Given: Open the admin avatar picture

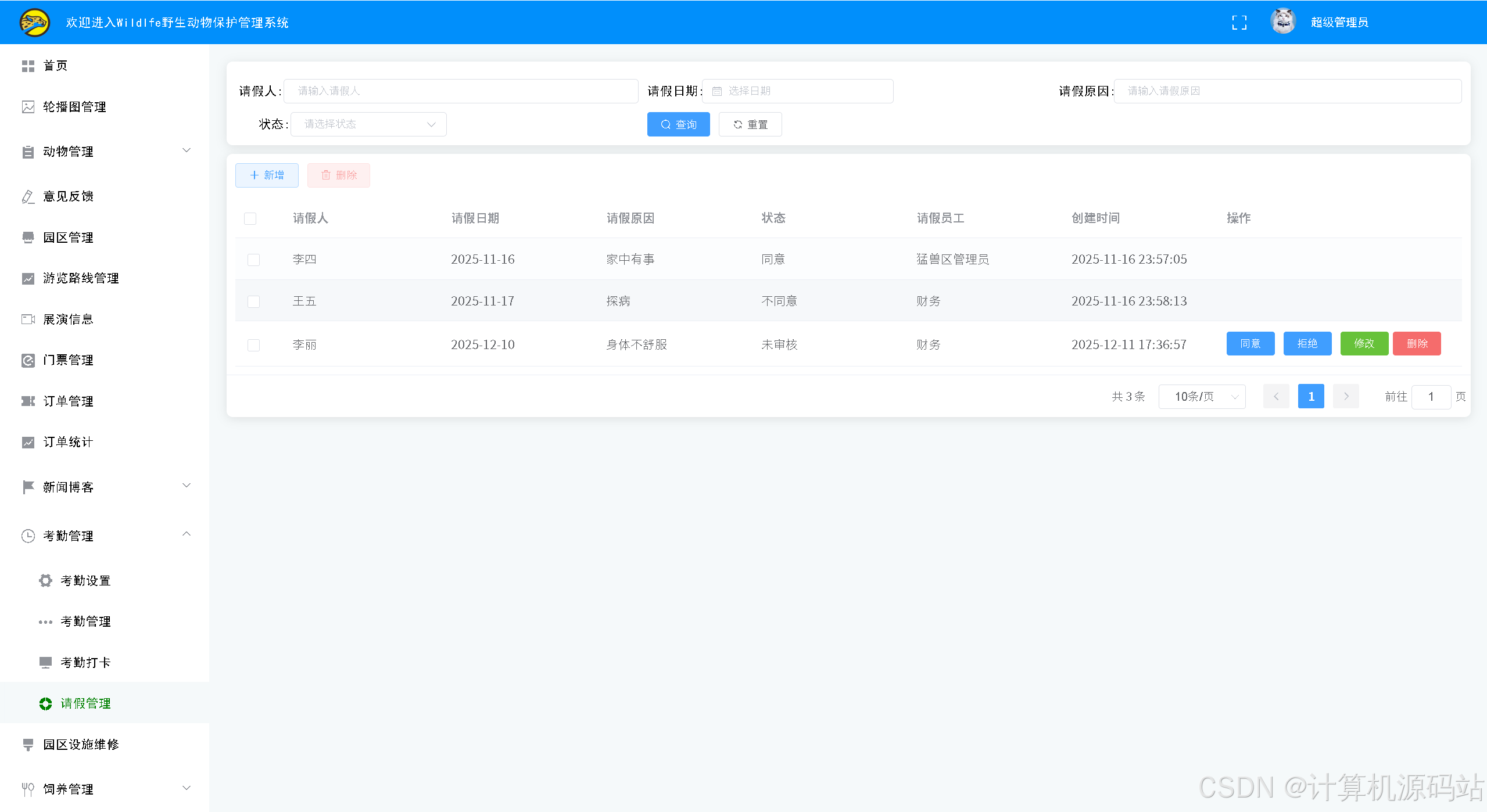Looking at the screenshot, I should (1283, 22).
